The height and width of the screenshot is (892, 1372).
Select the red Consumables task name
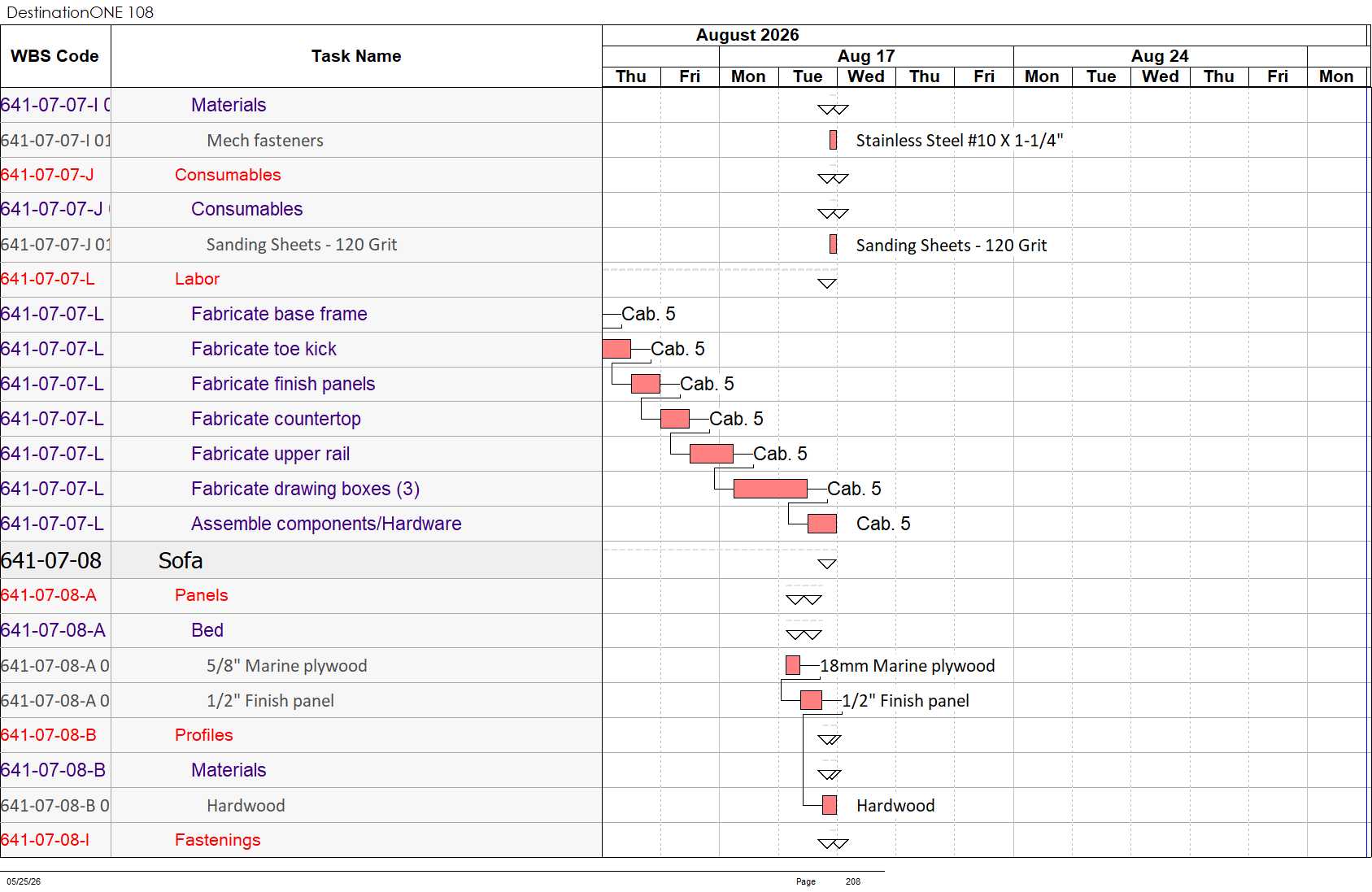click(228, 175)
